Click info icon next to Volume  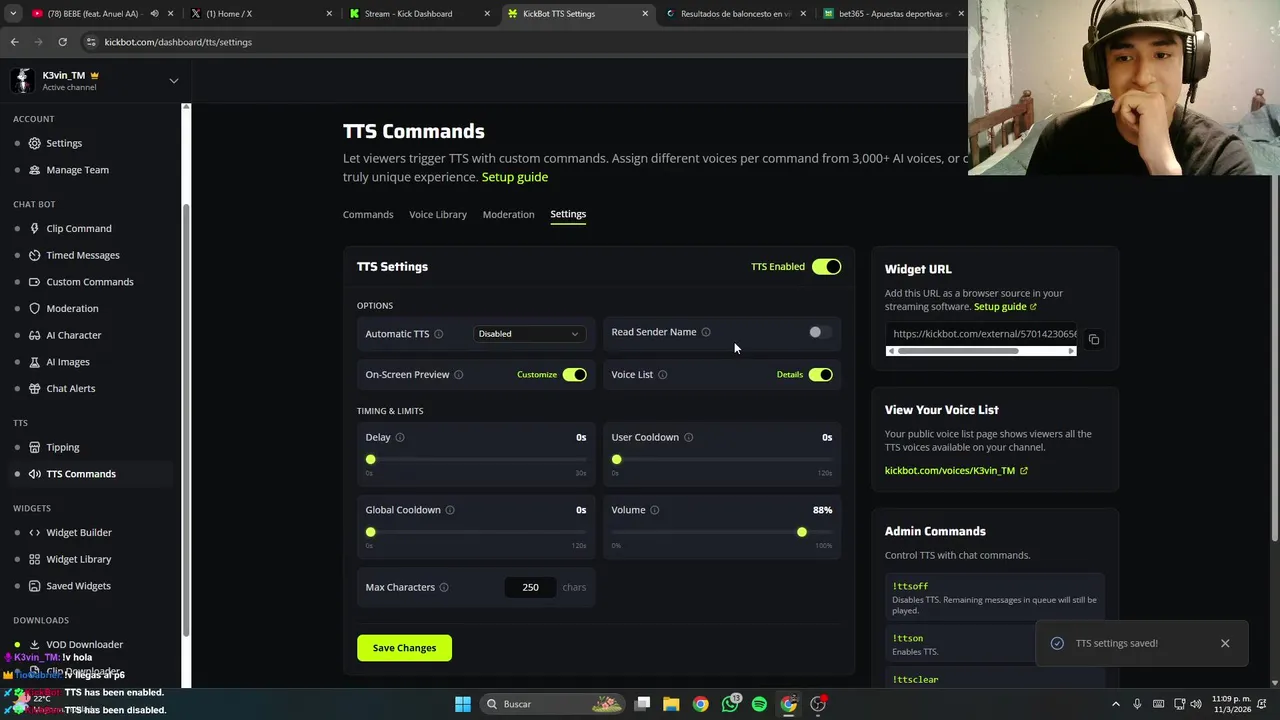(x=655, y=510)
